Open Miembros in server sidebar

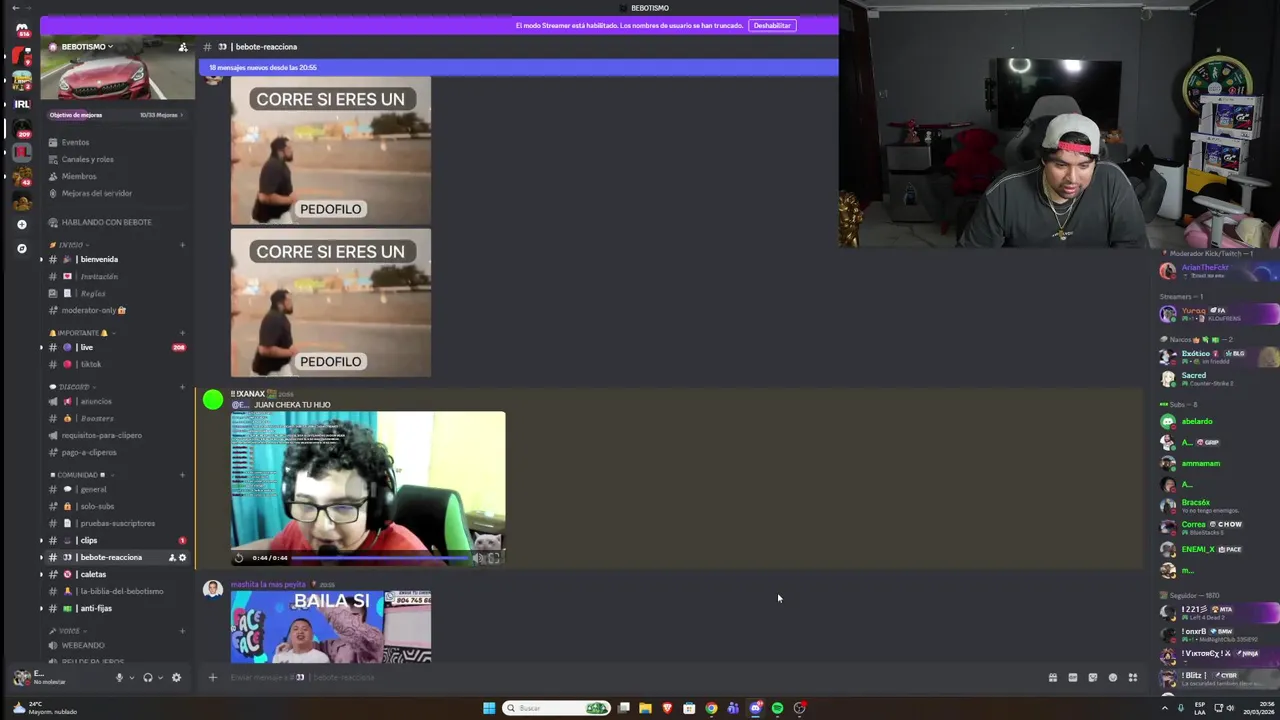117,177
